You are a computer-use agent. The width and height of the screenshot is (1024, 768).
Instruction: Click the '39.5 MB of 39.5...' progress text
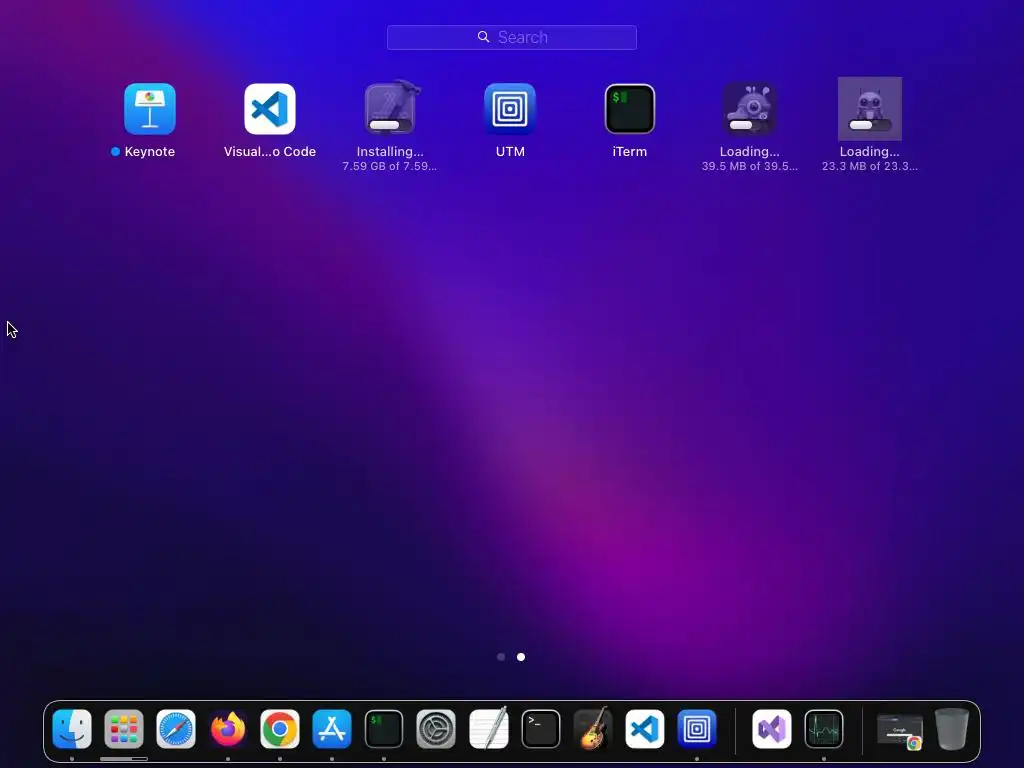pos(750,167)
